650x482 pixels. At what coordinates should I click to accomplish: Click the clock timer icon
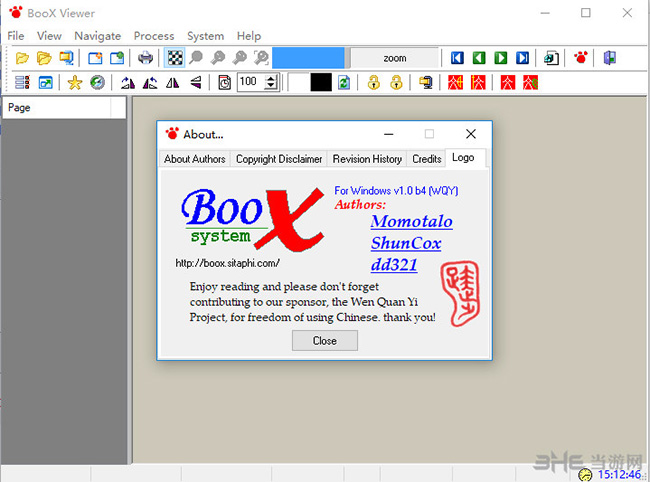(x=224, y=83)
